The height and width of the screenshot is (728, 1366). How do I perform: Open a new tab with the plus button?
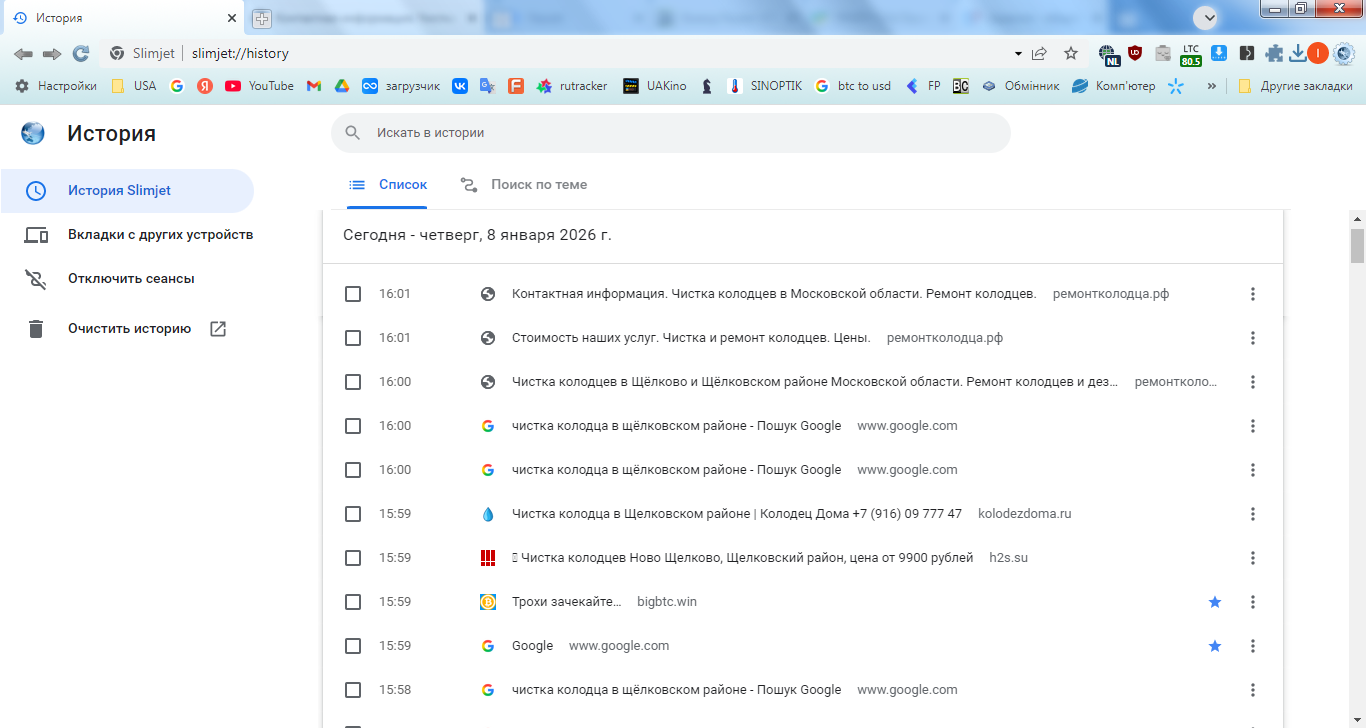(262, 18)
